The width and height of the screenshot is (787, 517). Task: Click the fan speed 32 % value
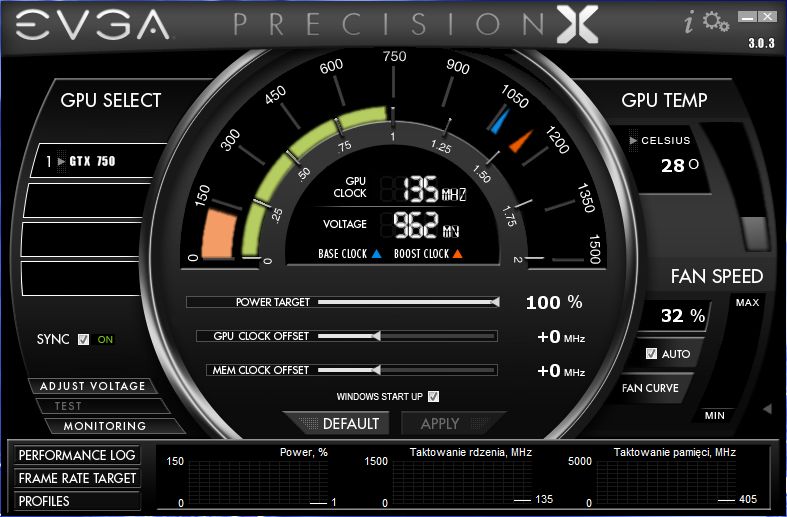click(683, 316)
